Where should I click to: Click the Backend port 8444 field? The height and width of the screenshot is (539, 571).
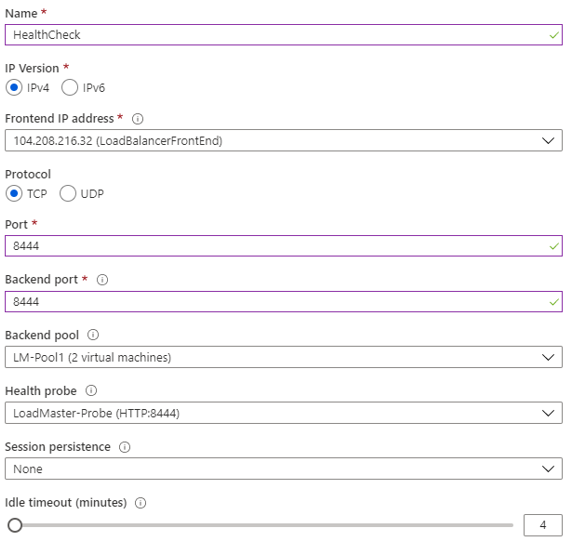pos(284,302)
